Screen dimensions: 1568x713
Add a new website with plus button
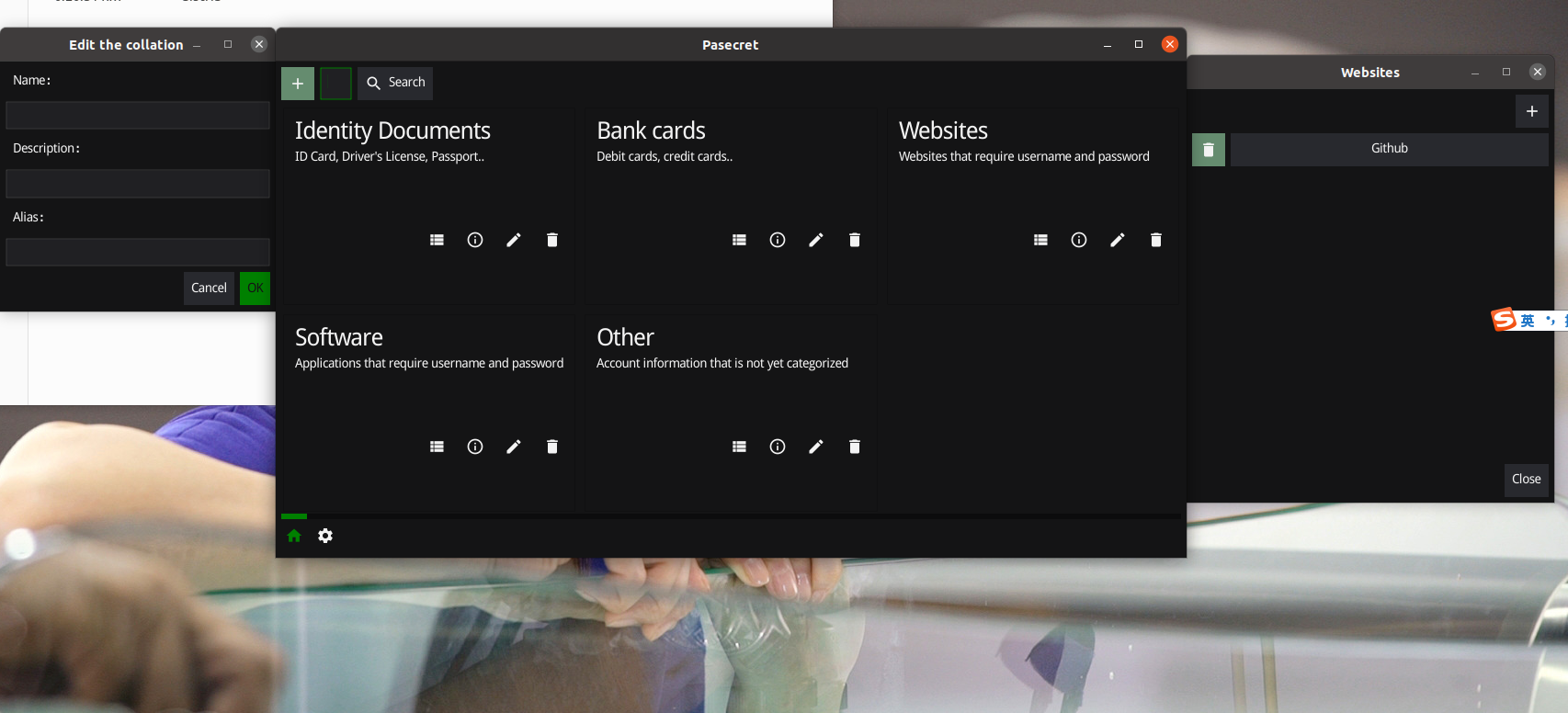(1532, 111)
